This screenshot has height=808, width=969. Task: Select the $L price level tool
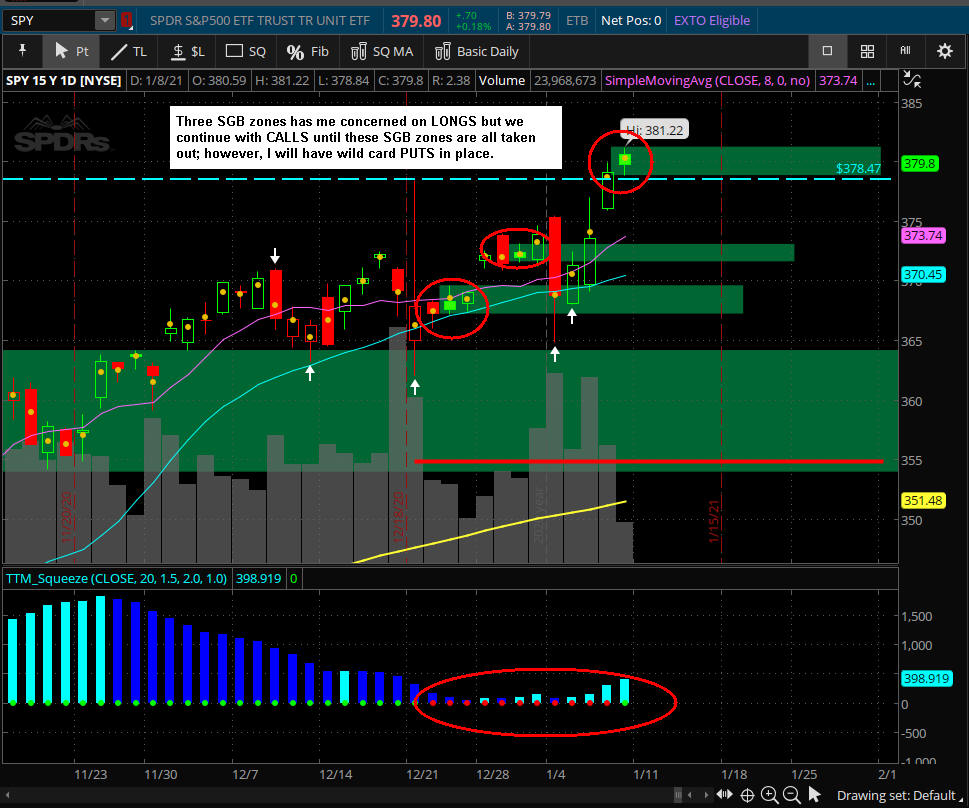point(187,51)
